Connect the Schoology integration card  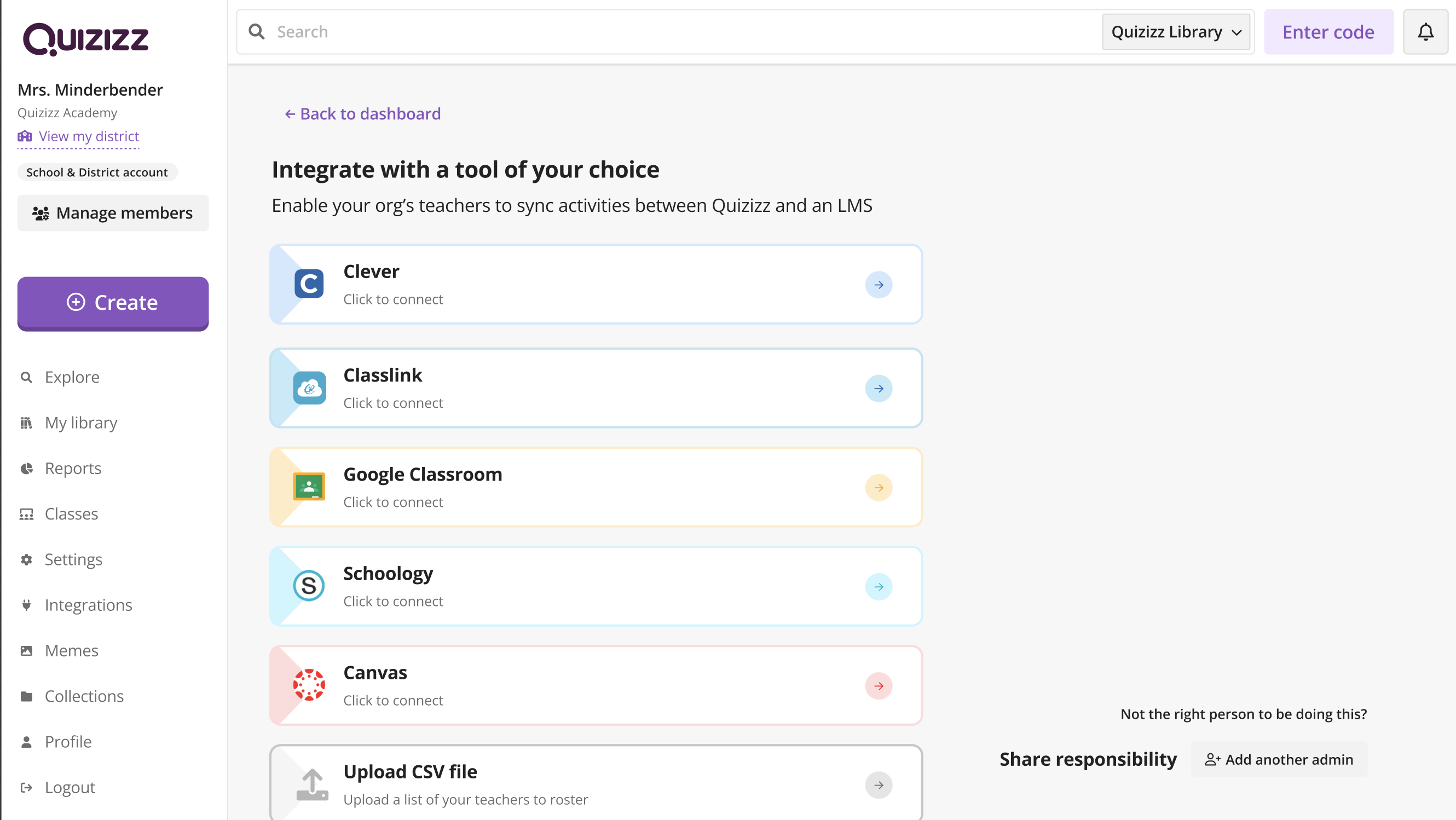pyautogui.click(x=596, y=587)
